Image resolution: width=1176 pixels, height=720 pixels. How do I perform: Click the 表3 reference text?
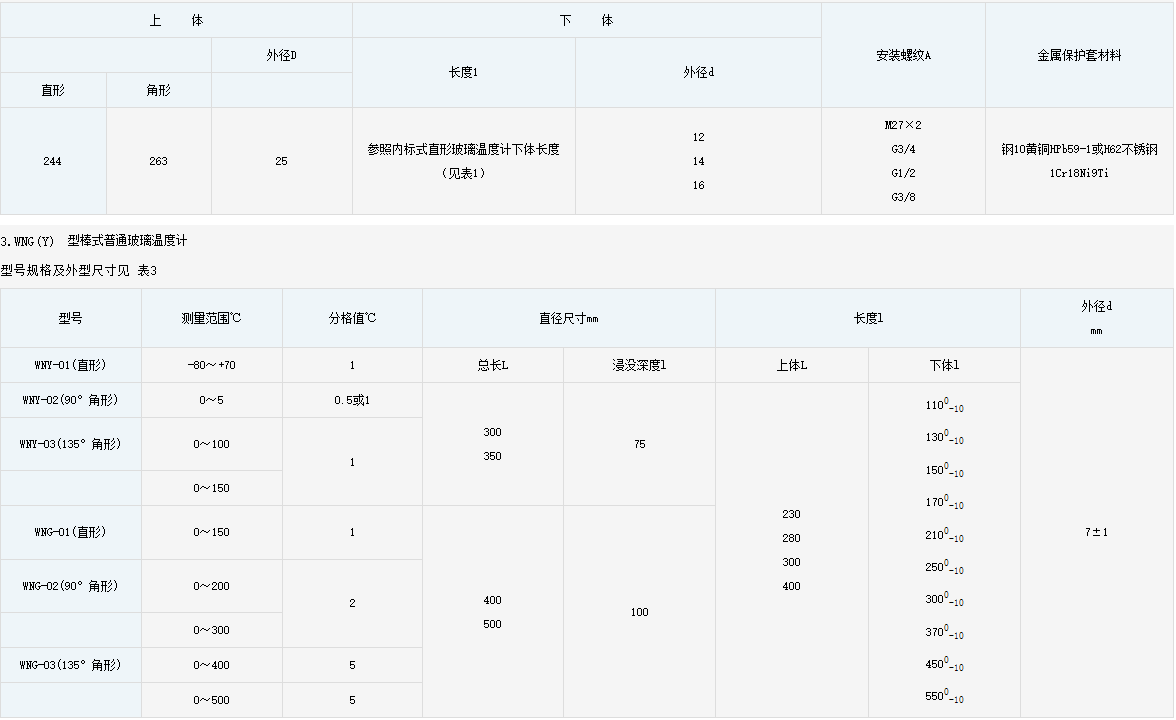pyautogui.click(x=148, y=270)
